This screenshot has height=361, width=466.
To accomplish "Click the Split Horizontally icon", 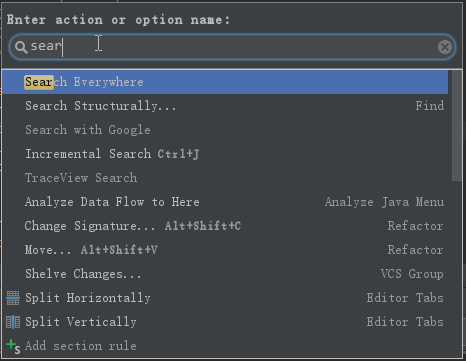I will coord(13,298).
